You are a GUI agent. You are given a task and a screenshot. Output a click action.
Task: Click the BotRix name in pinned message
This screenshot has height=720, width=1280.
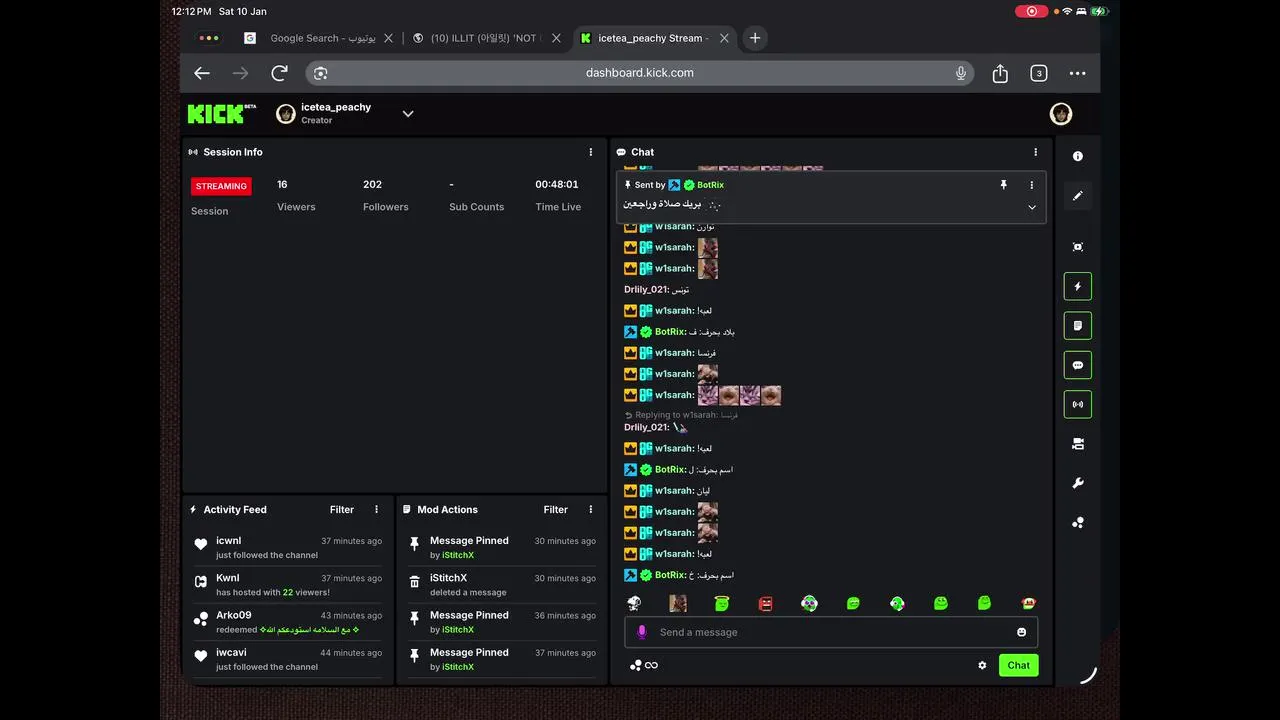[710, 185]
